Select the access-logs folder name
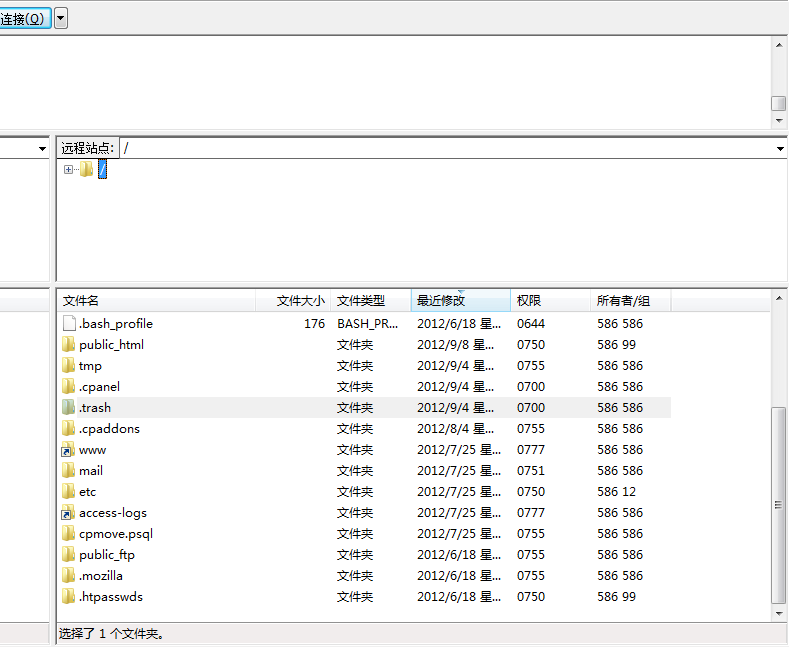789x647 pixels. [x=113, y=513]
